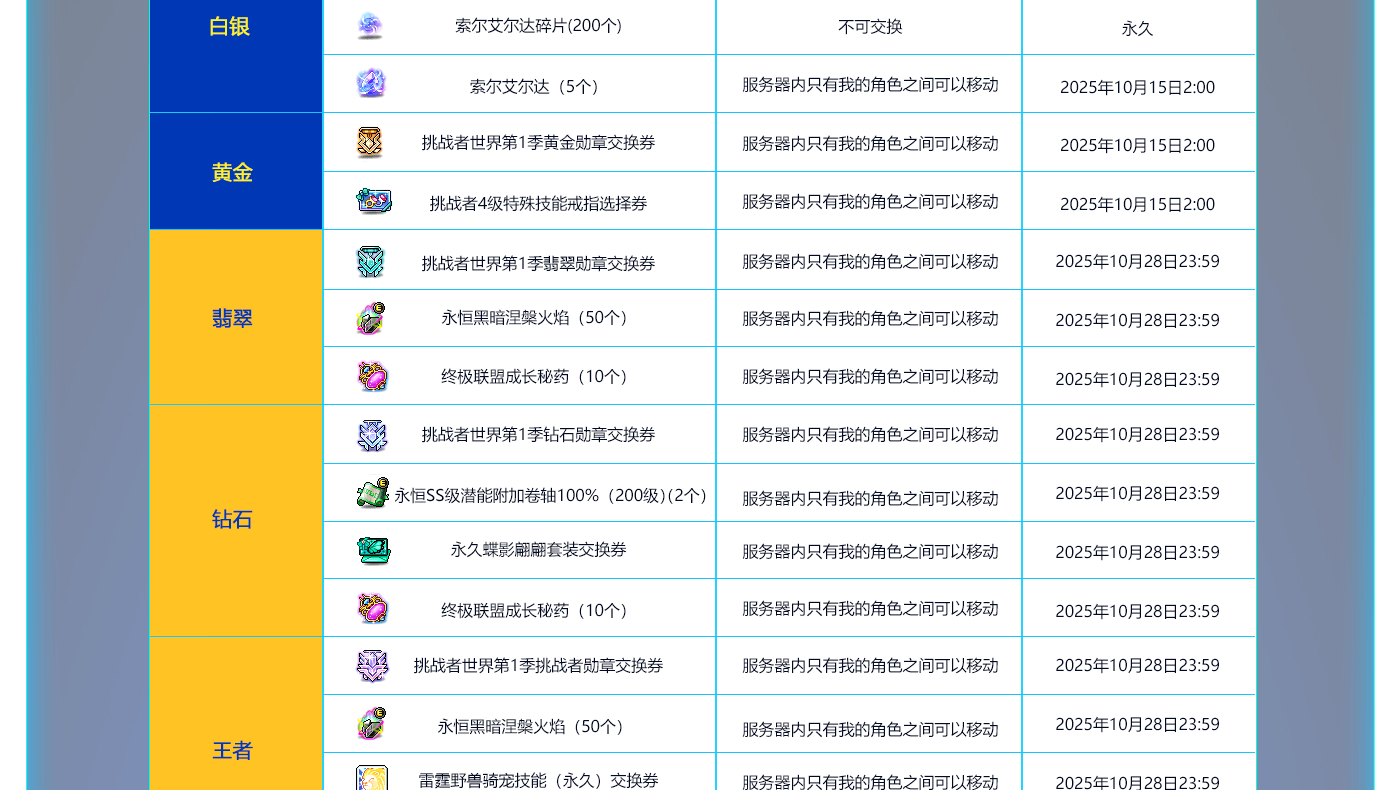The image size is (1400, 790).
Task: Click the trade restriction cell in the 黄金勋章交换券 row
Action: 869,142
